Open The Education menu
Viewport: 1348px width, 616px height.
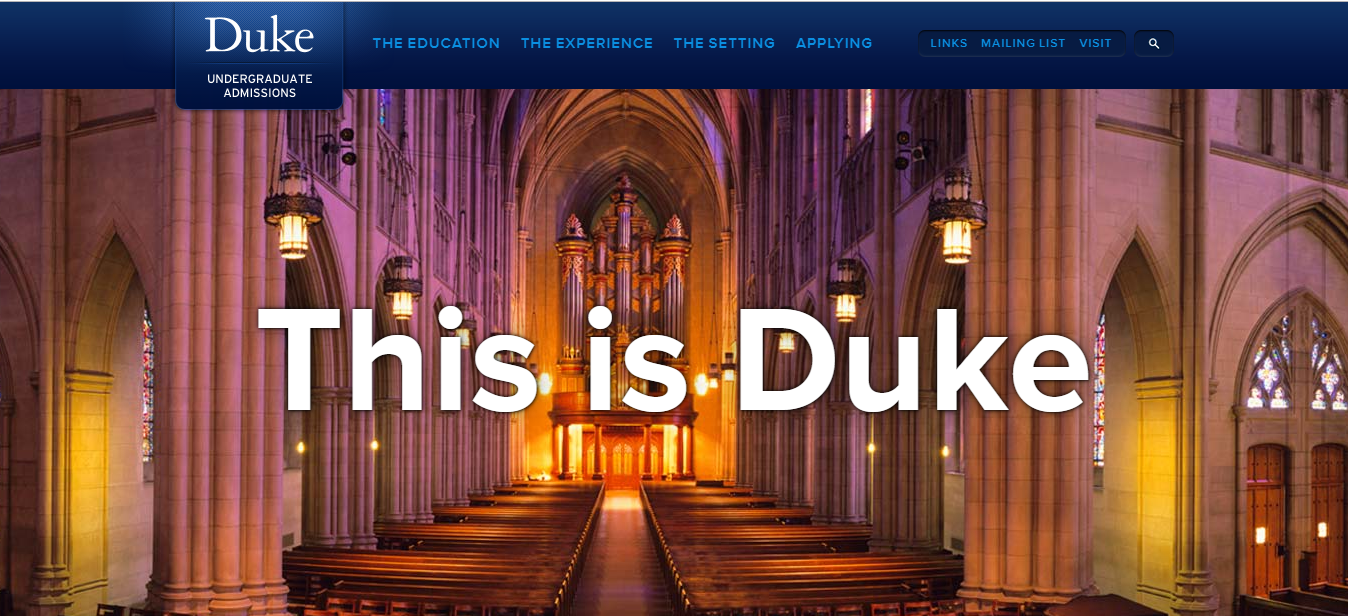coord(436,44)
